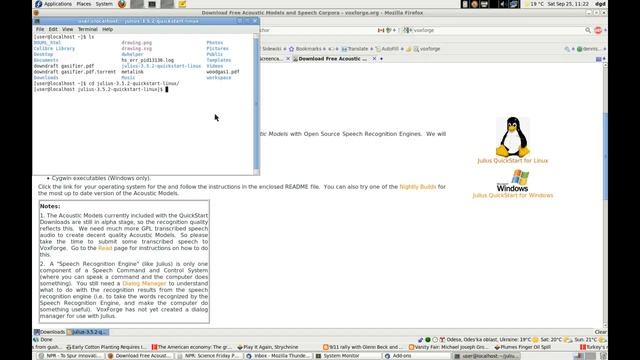Switch to 'Inbox - Mozilla Thunde' taskbar window
Viewport: 640px width, 360px height.
click(278, 356)
